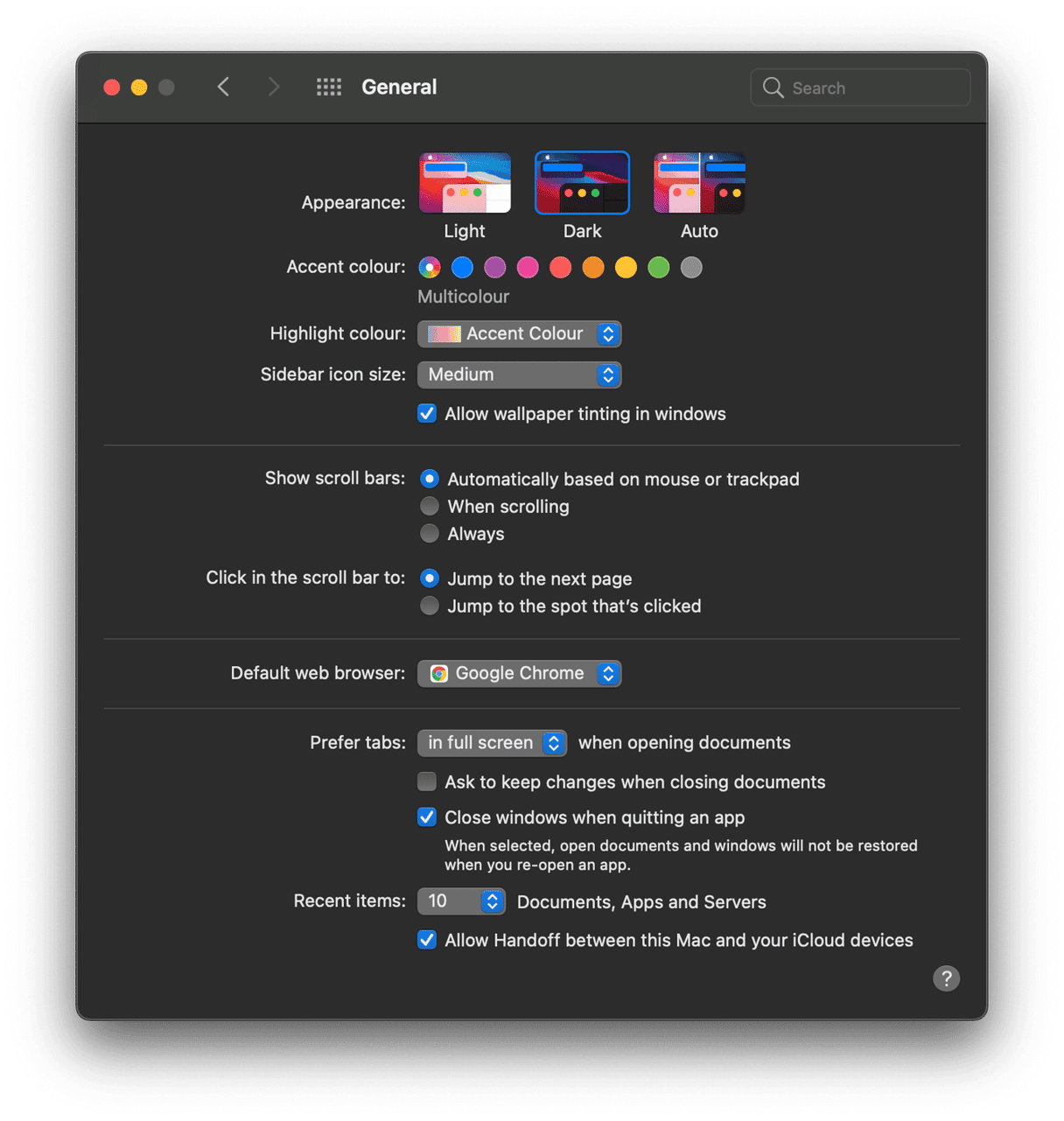Enable Always for showing scroll bars
This screenshot has height=1121, width=1064.
[430, 533]
